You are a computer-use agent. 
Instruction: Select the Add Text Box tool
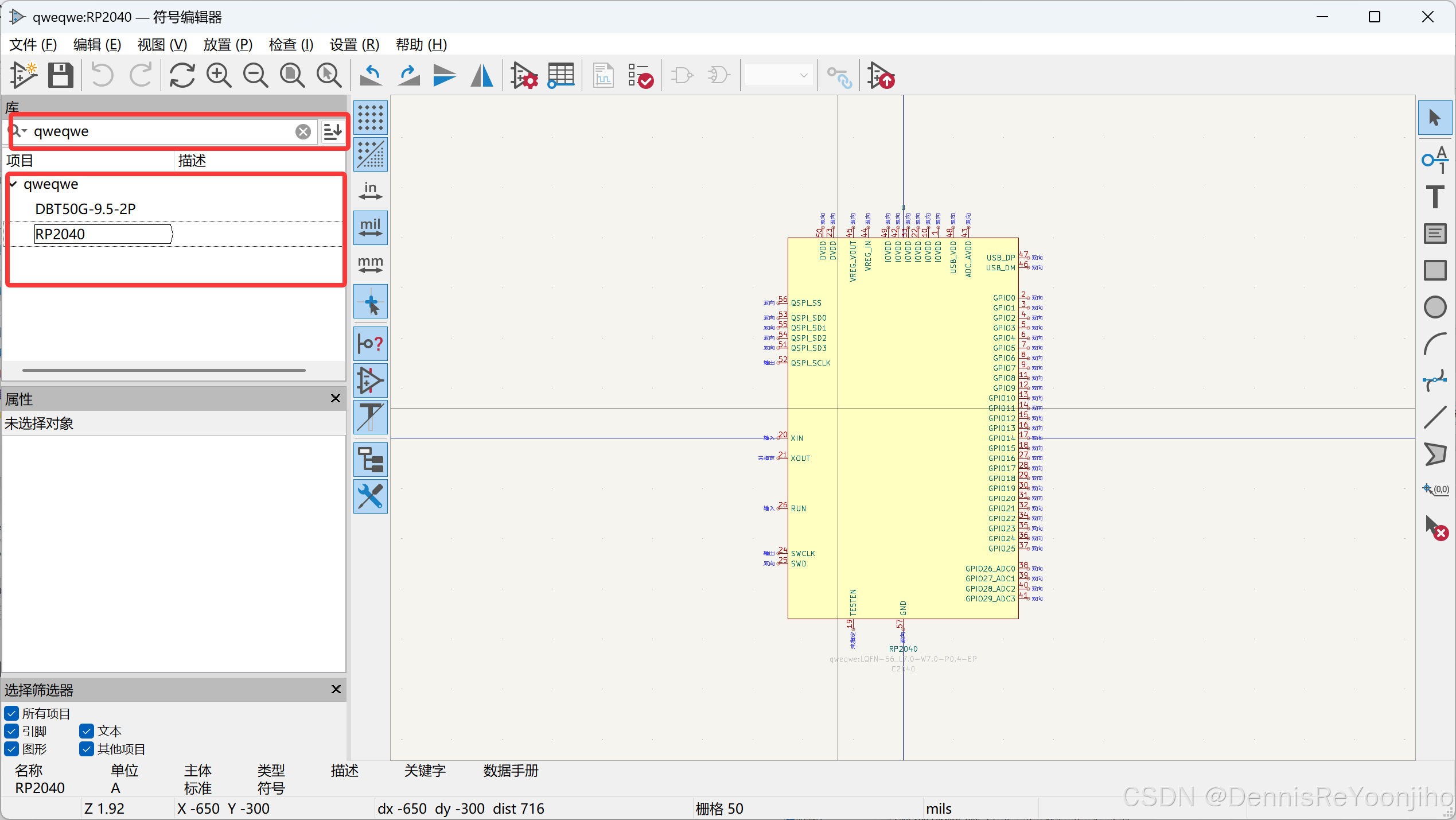[1435, 234]
